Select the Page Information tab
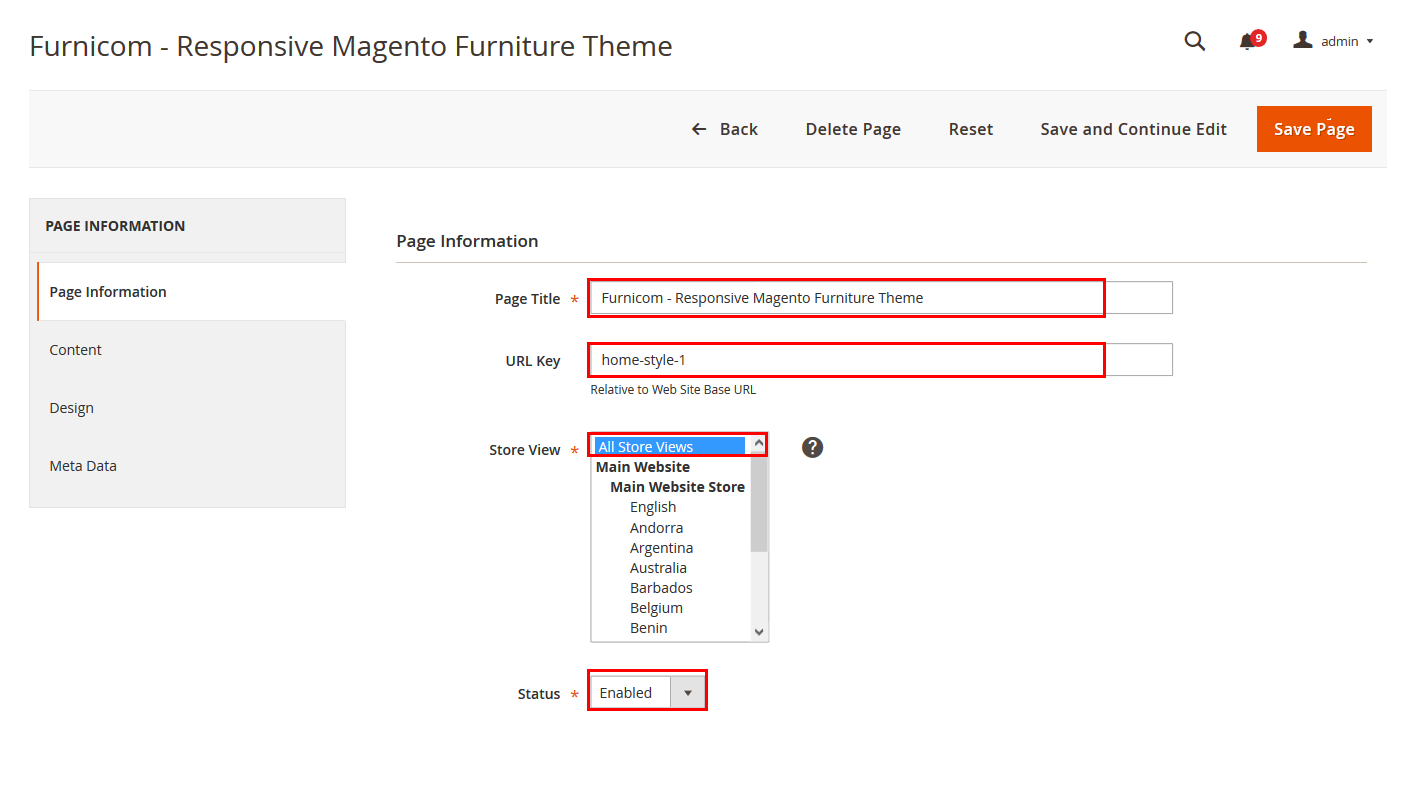This screenshot has height=795, width=1407. click(192, 292)
